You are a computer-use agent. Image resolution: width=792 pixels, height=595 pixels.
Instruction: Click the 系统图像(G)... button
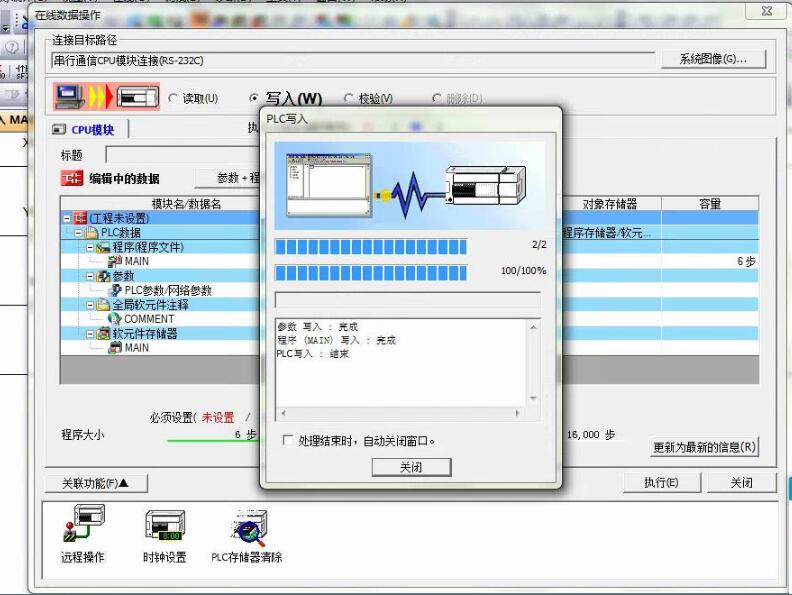[x=713, y=59]
